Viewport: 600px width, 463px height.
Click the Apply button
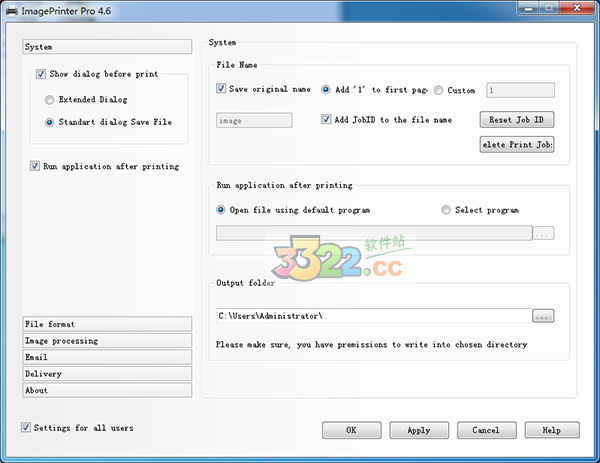[x=419, y=430]
